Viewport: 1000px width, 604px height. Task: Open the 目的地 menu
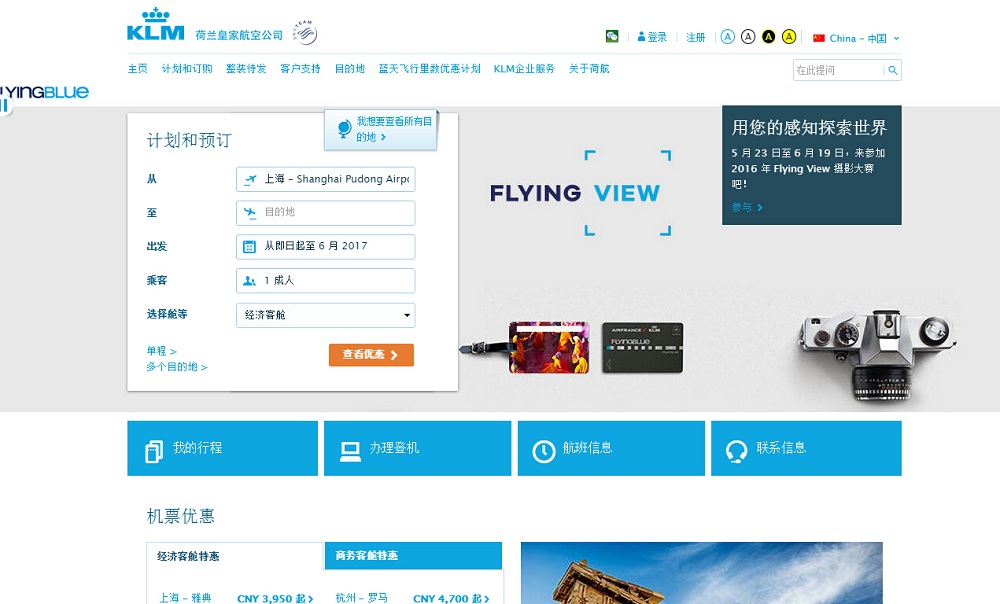pyautogui.click(x=349, y=68)
